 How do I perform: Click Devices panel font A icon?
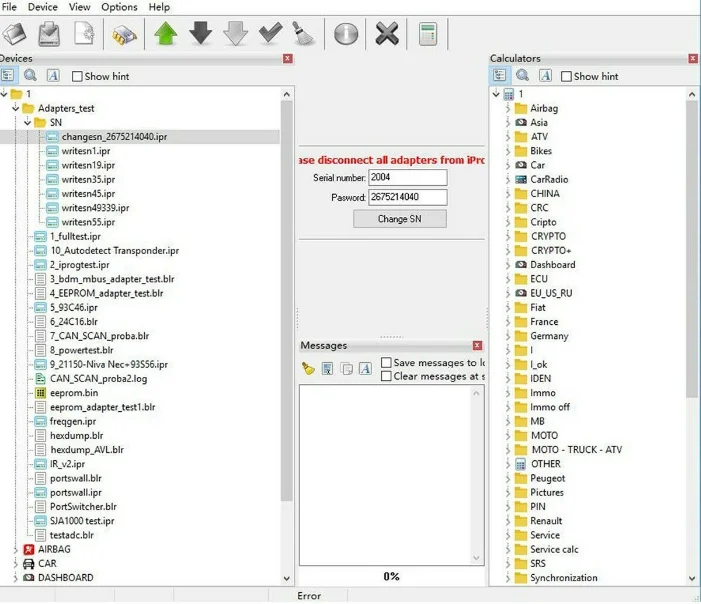(x=53, y=76)
